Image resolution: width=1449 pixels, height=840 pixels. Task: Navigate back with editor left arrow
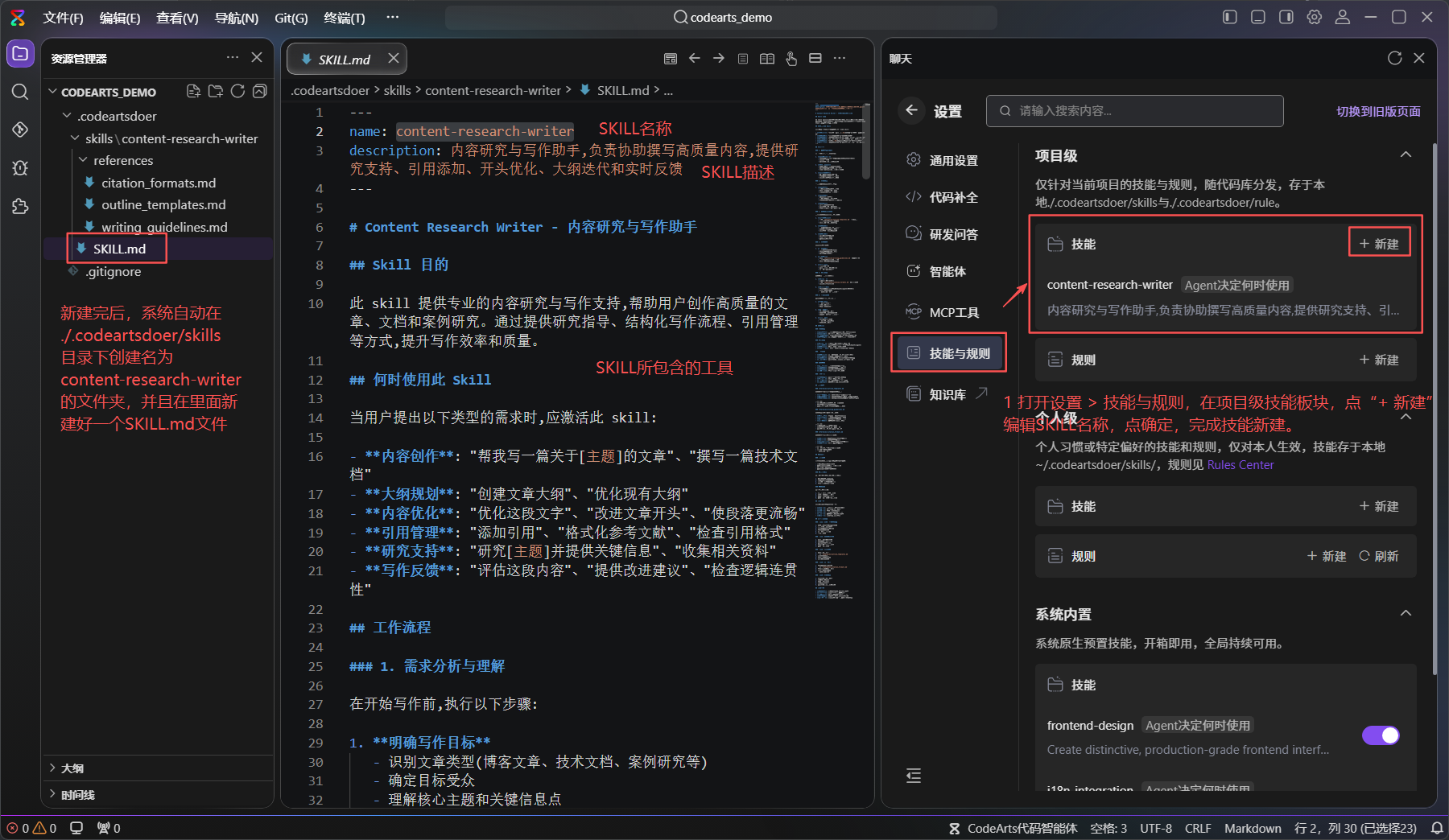pos(695,58)
